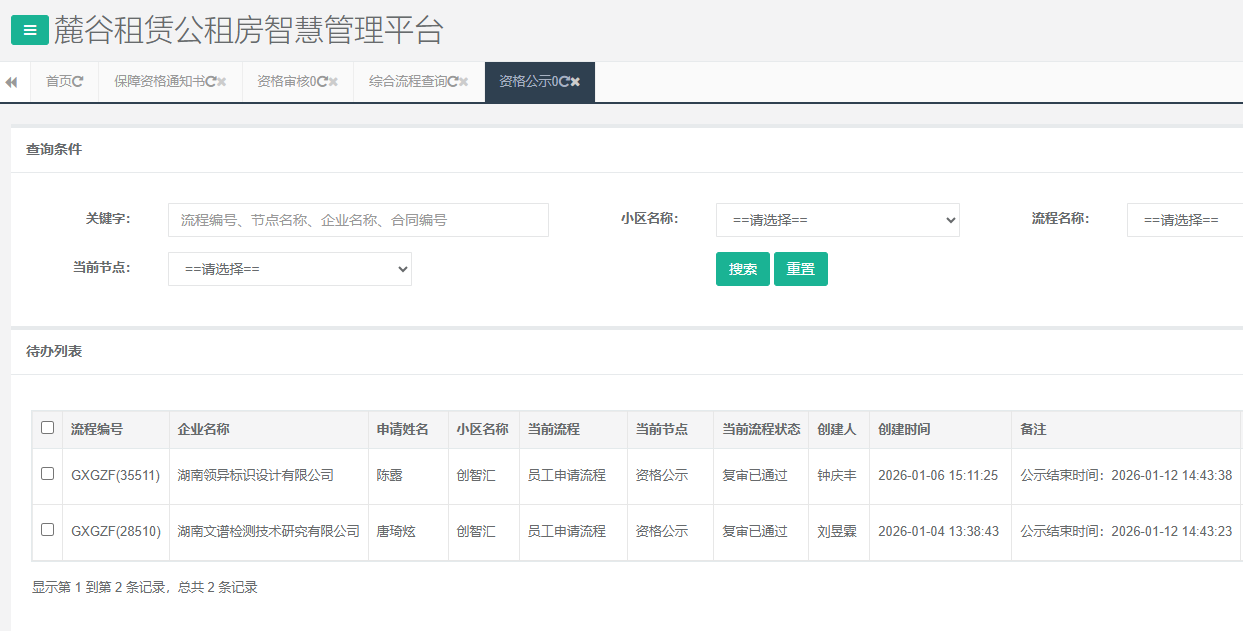Refresh the 首页 tab via its reload icon
1243x631 pixels.
click(78, 82)
